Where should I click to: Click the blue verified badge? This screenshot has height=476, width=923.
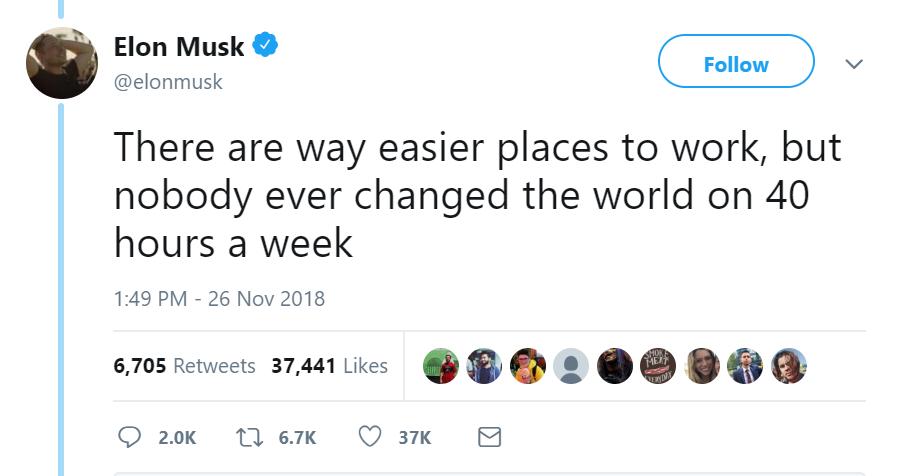pos(265,46)
